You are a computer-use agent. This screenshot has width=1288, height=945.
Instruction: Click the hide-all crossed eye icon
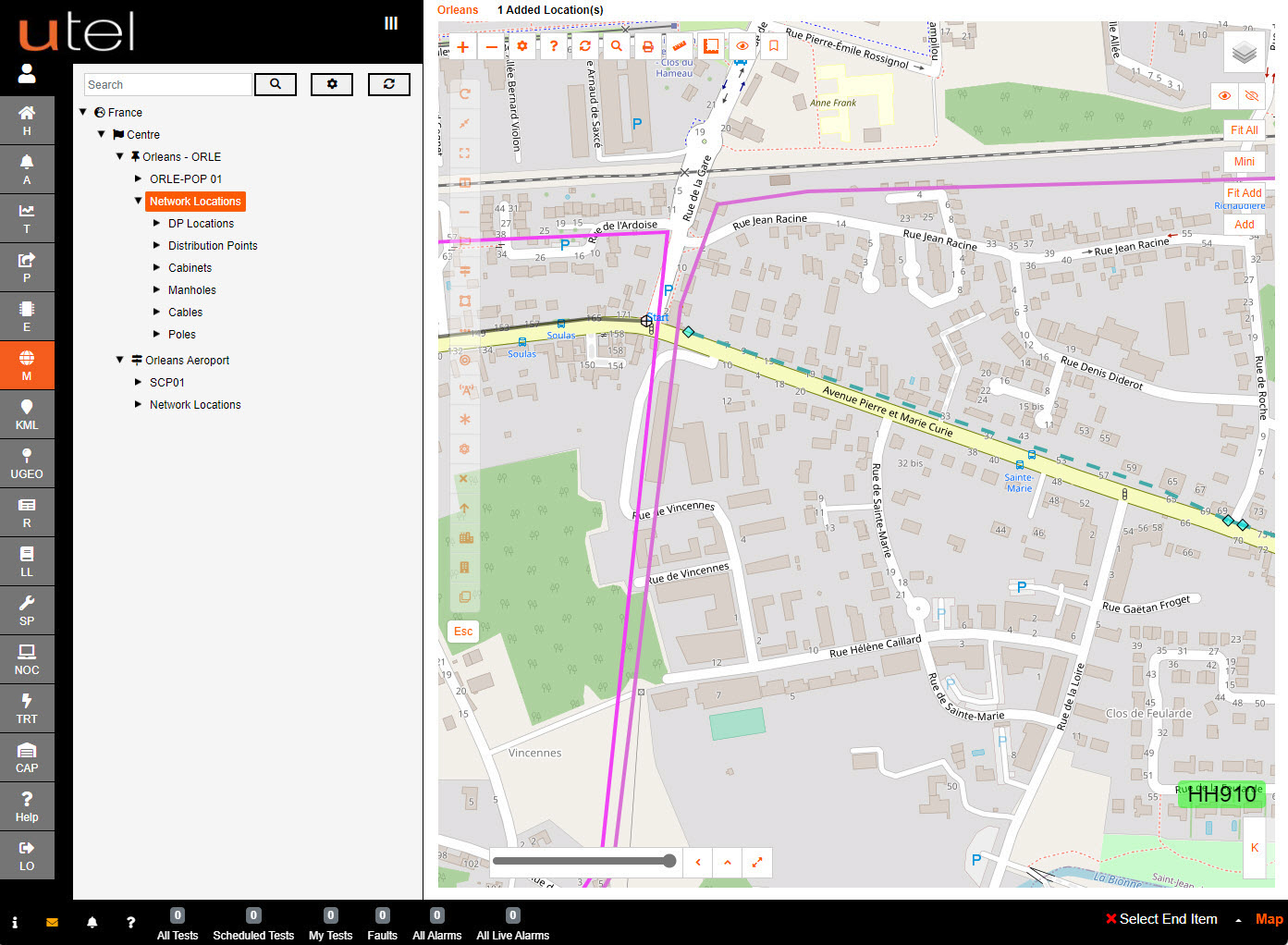click(1252, 95)
